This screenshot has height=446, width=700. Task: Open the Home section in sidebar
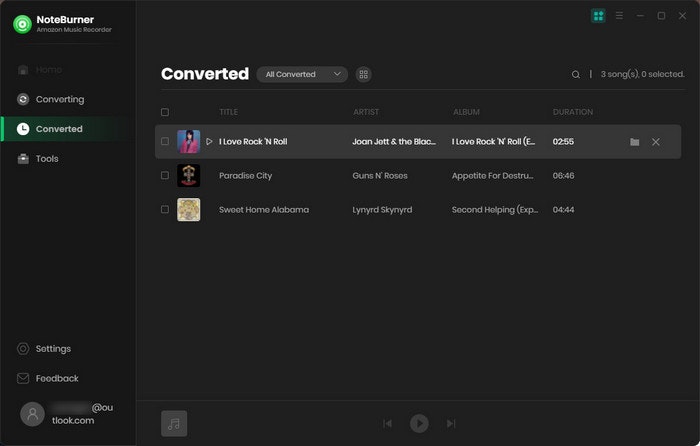(x=39, y=70)
